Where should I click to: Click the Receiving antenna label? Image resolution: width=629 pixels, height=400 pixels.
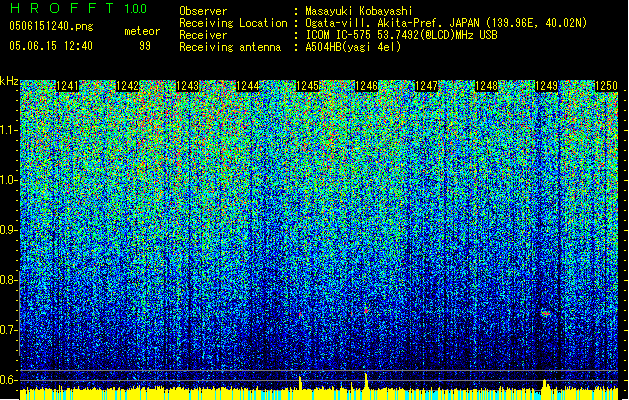[230, 47]
